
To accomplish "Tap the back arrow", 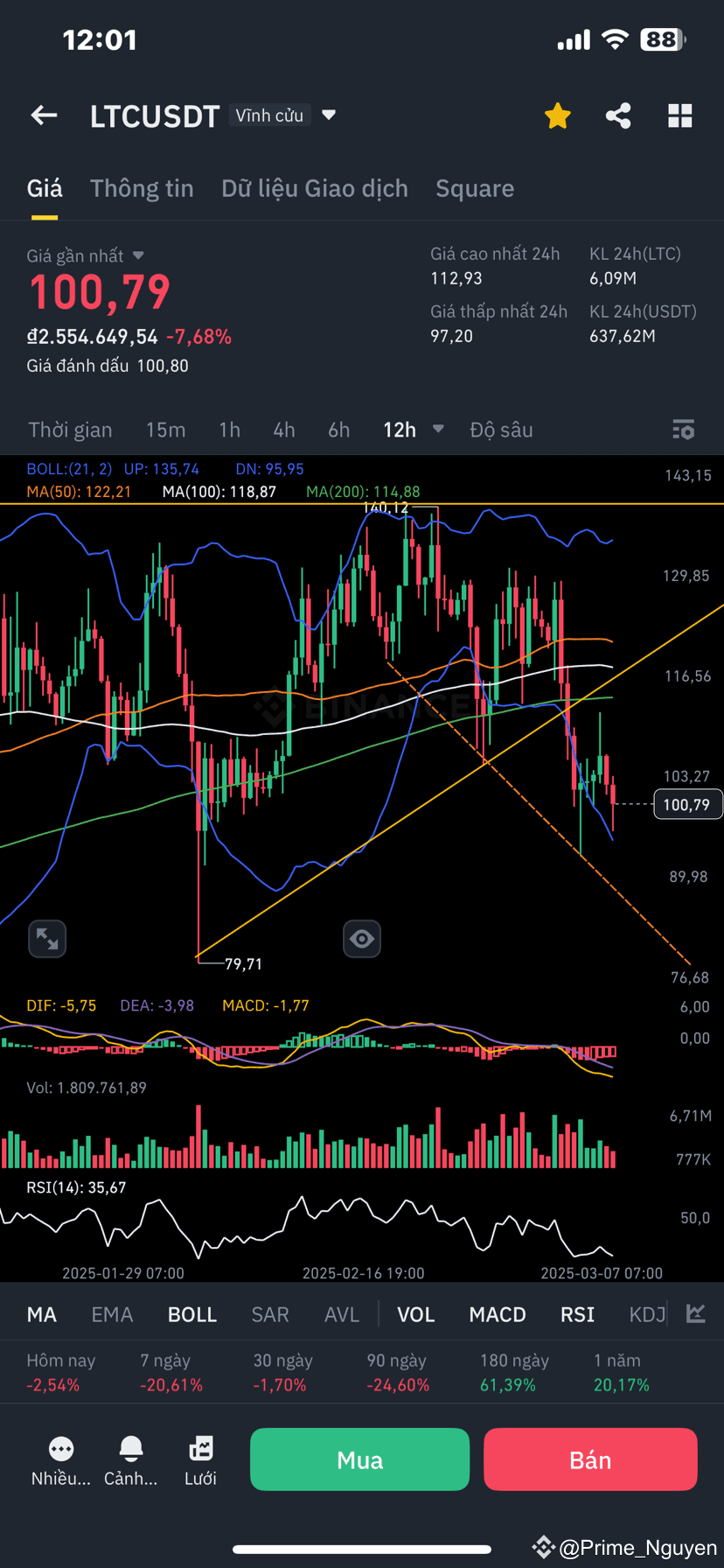I will pos(44,115).
